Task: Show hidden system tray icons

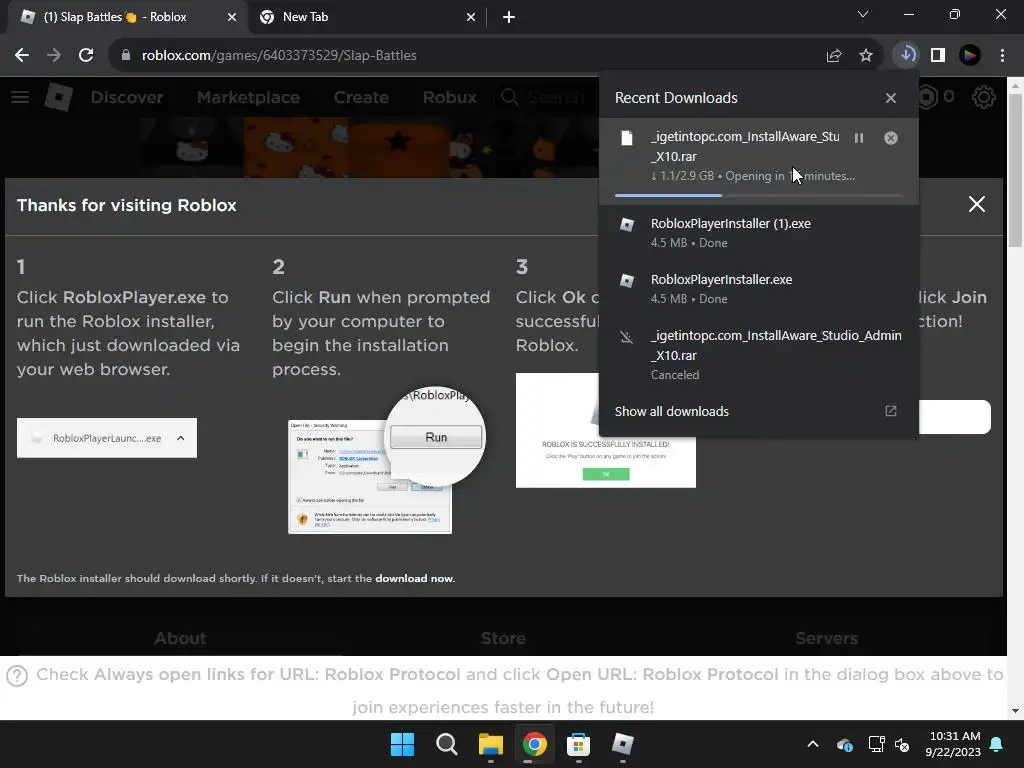Action: pos(813,744)
